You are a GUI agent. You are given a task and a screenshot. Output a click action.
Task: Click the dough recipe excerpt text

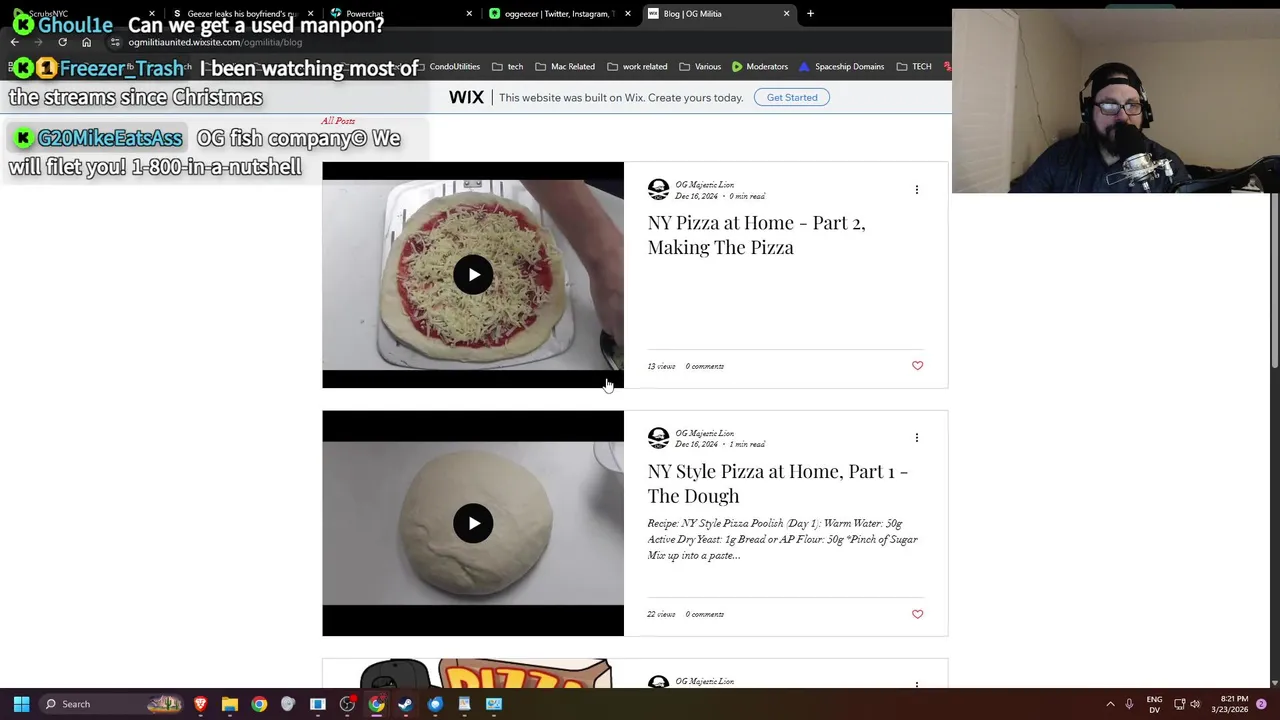(782, 539)
